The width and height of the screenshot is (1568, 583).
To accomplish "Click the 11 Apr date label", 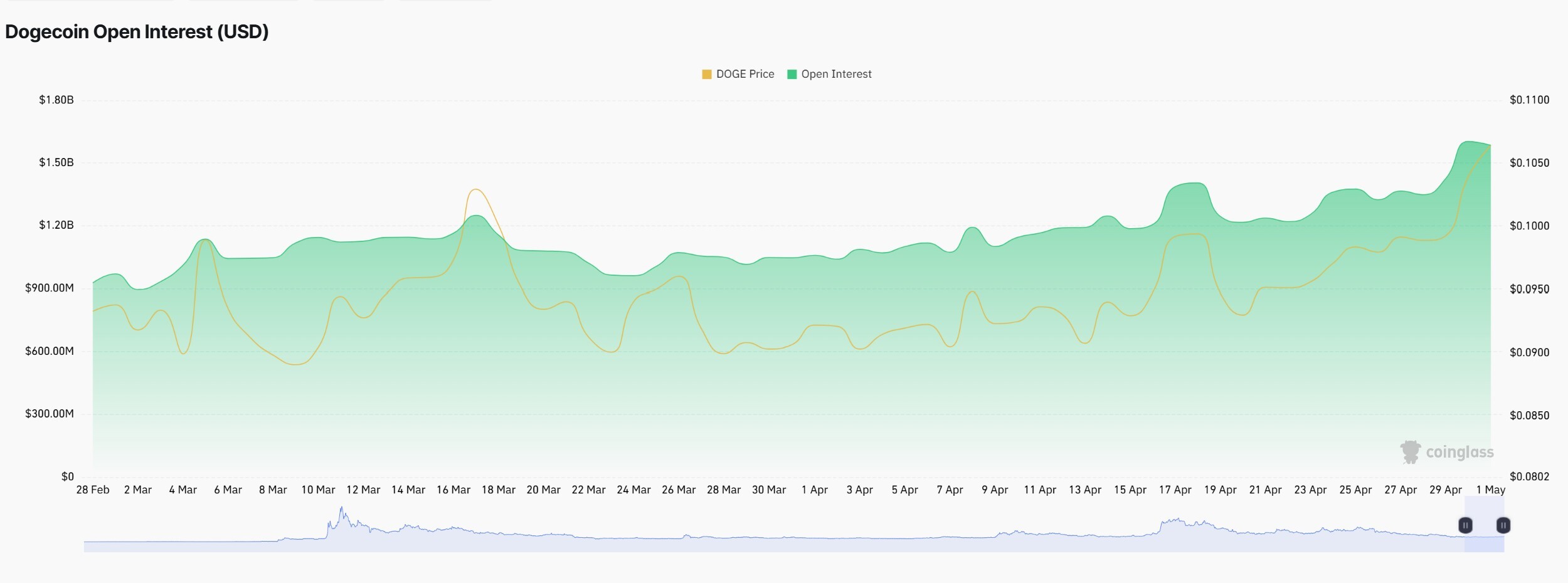I will 1040,490.
